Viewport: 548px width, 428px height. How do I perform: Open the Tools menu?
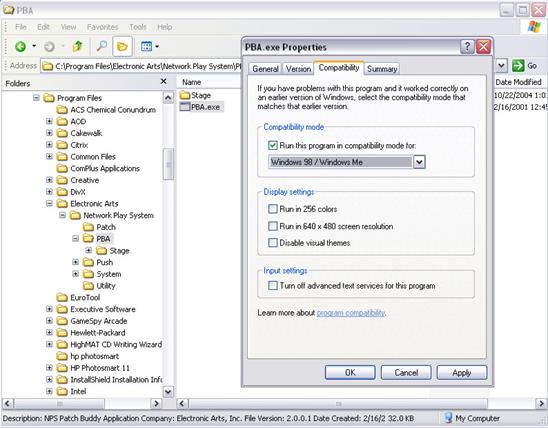[x=138, y=27]
